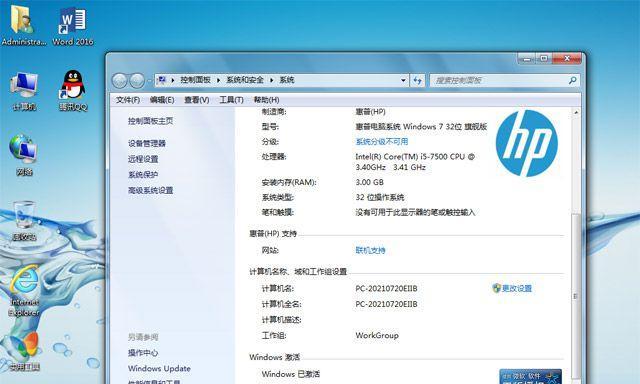Click the search magnifier icon
The height and width of the screenshot is (384, 640).
(x=573, y=80)
